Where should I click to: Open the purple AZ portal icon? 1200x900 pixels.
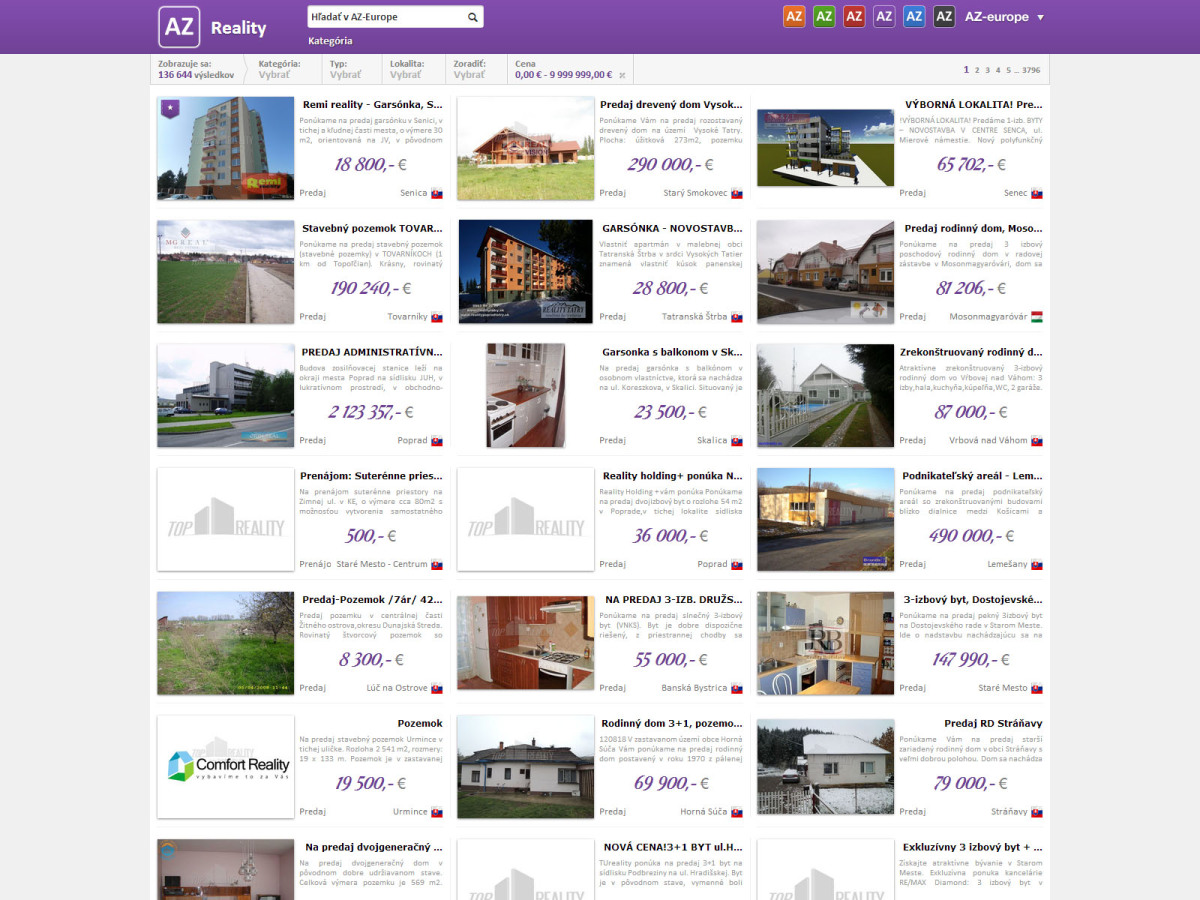click(x=884, y=16)
